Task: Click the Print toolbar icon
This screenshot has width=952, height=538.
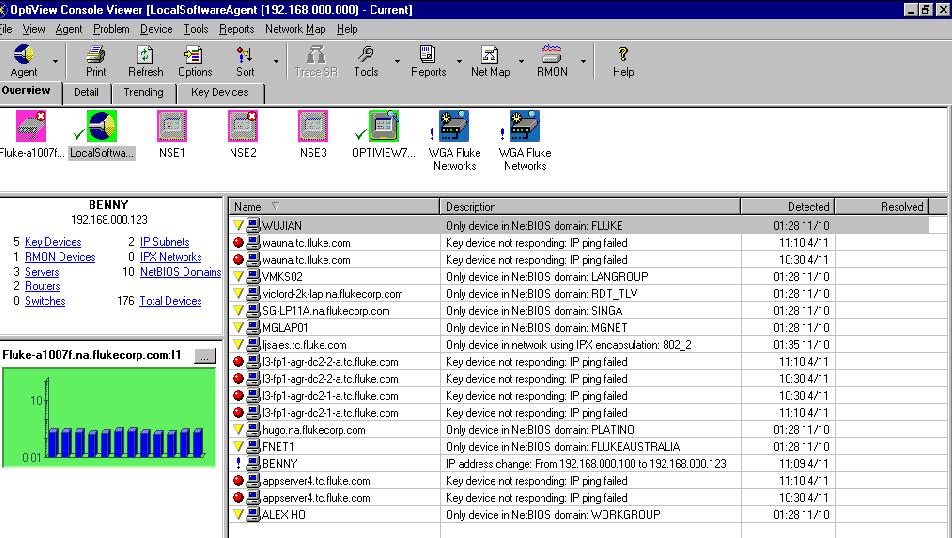Action: coord(96,55)
